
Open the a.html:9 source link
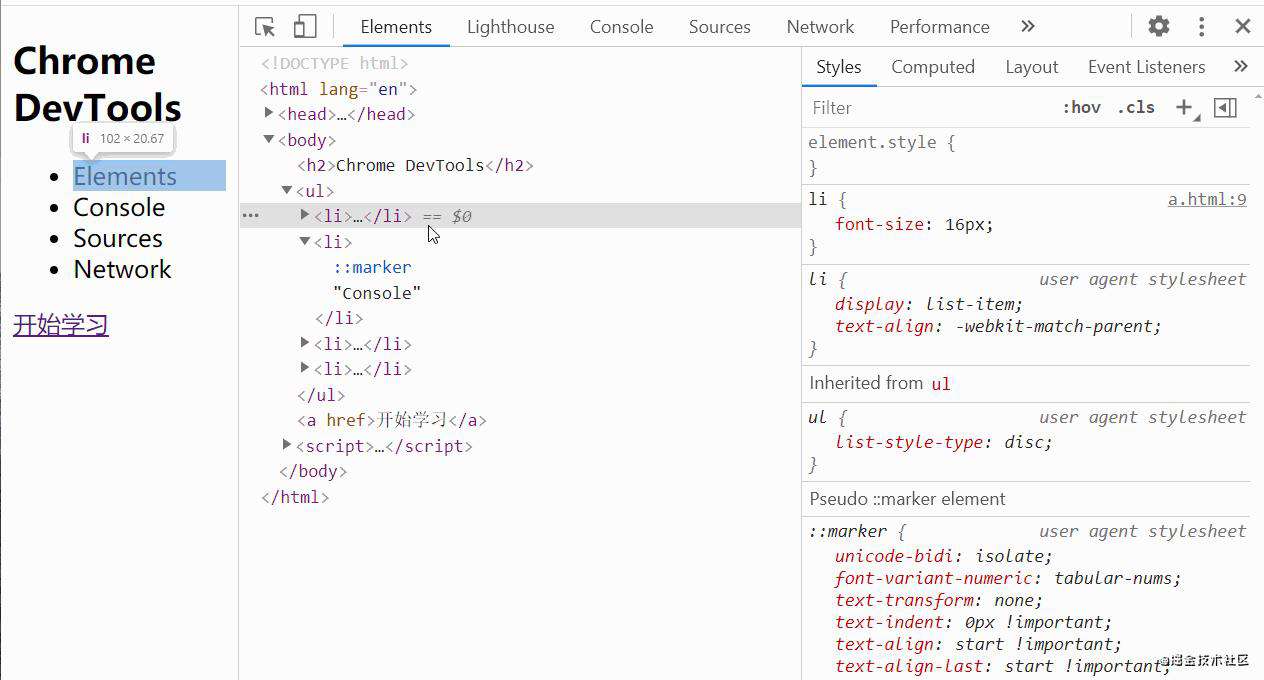click(x=1207, y=200)
